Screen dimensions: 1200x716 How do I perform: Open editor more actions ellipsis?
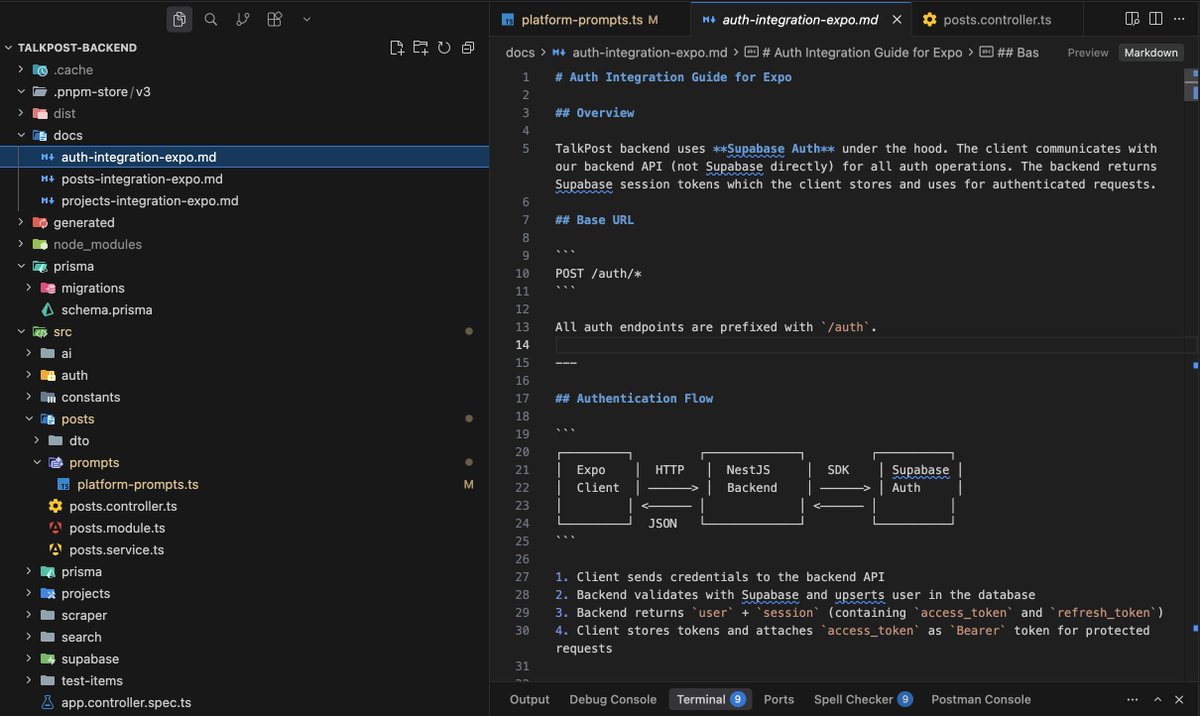[1179, 19]
